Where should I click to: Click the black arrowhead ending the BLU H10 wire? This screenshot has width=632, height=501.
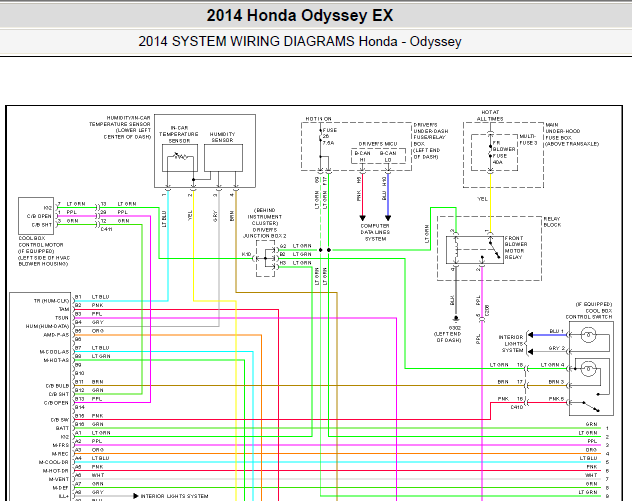click(x=388, y=218)
